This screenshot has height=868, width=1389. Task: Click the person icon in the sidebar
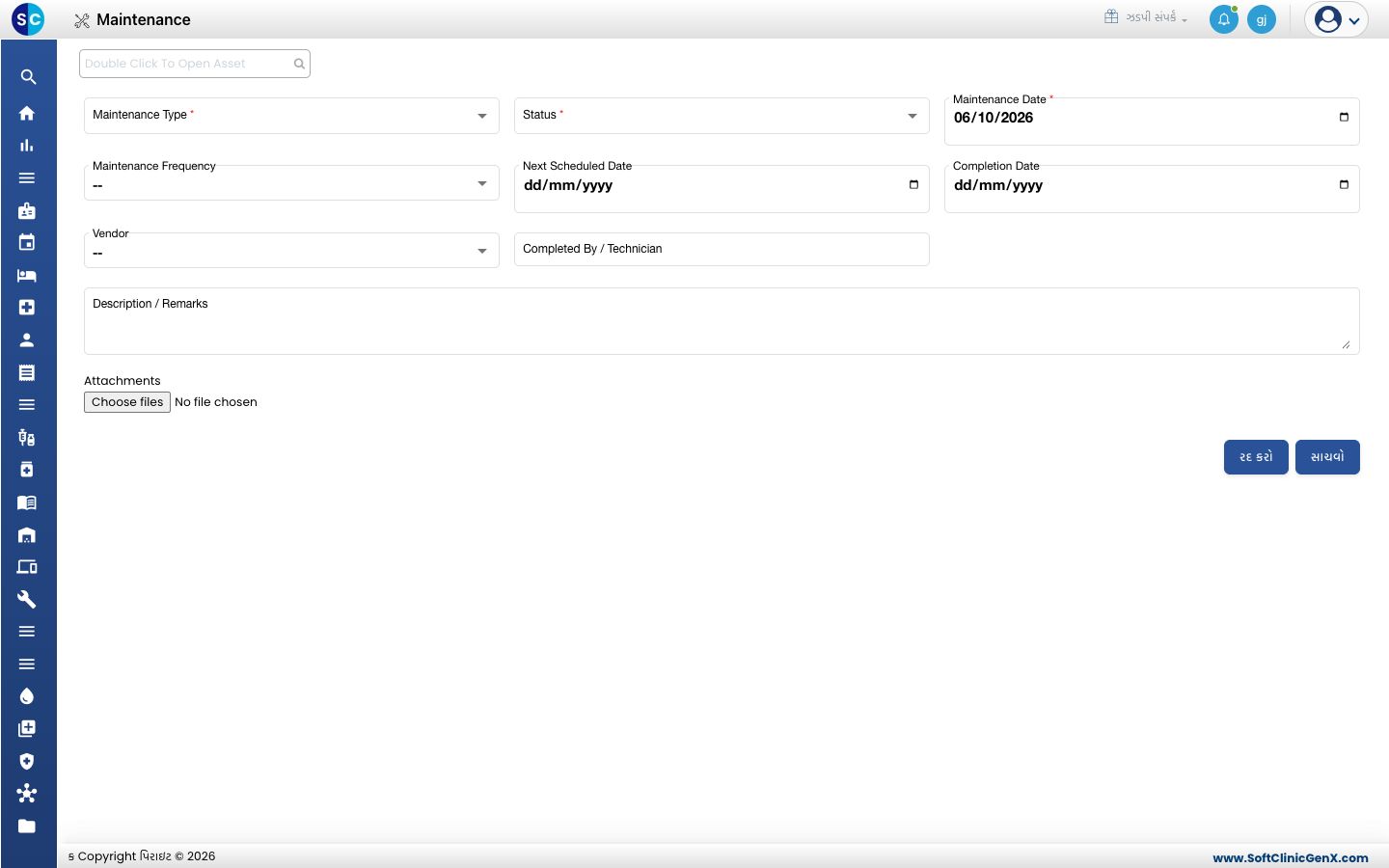pyautogui.click(x=27, y=339)
